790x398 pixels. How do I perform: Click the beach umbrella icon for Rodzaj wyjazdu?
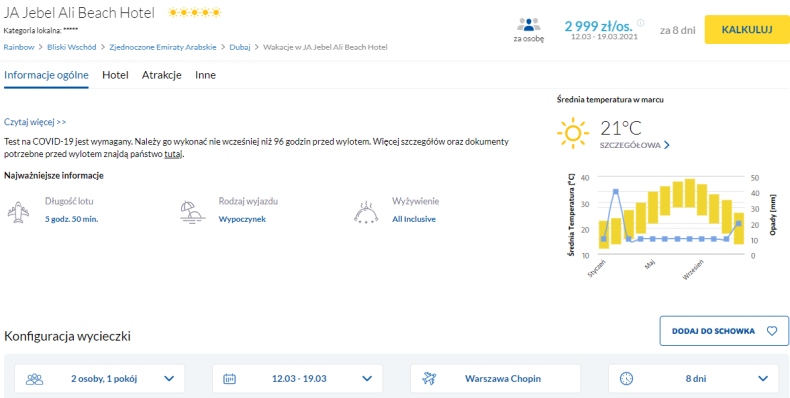[x=192, y=212]
